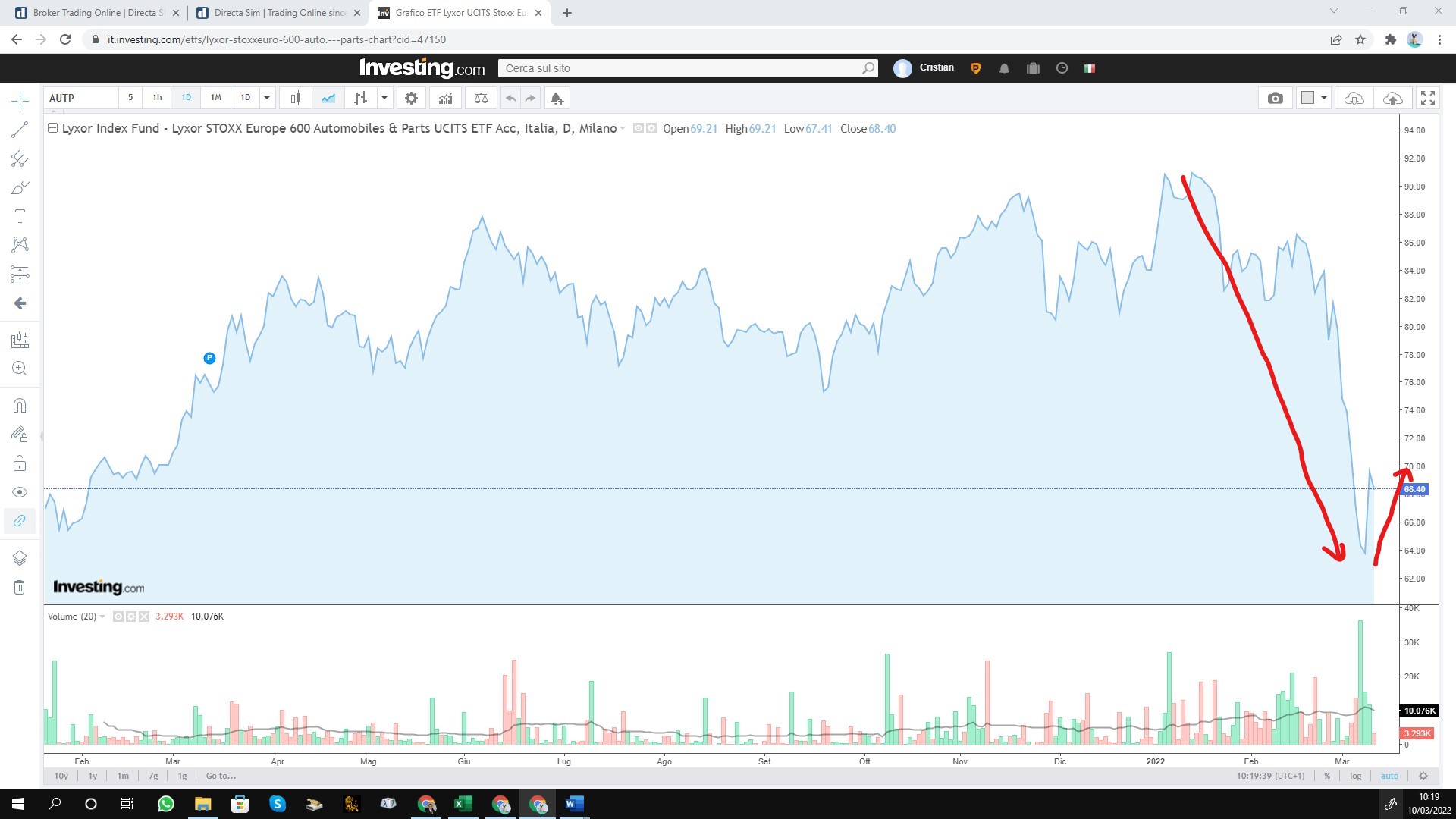
Task: Select the text annotation tool
Action: click(20, 216)
